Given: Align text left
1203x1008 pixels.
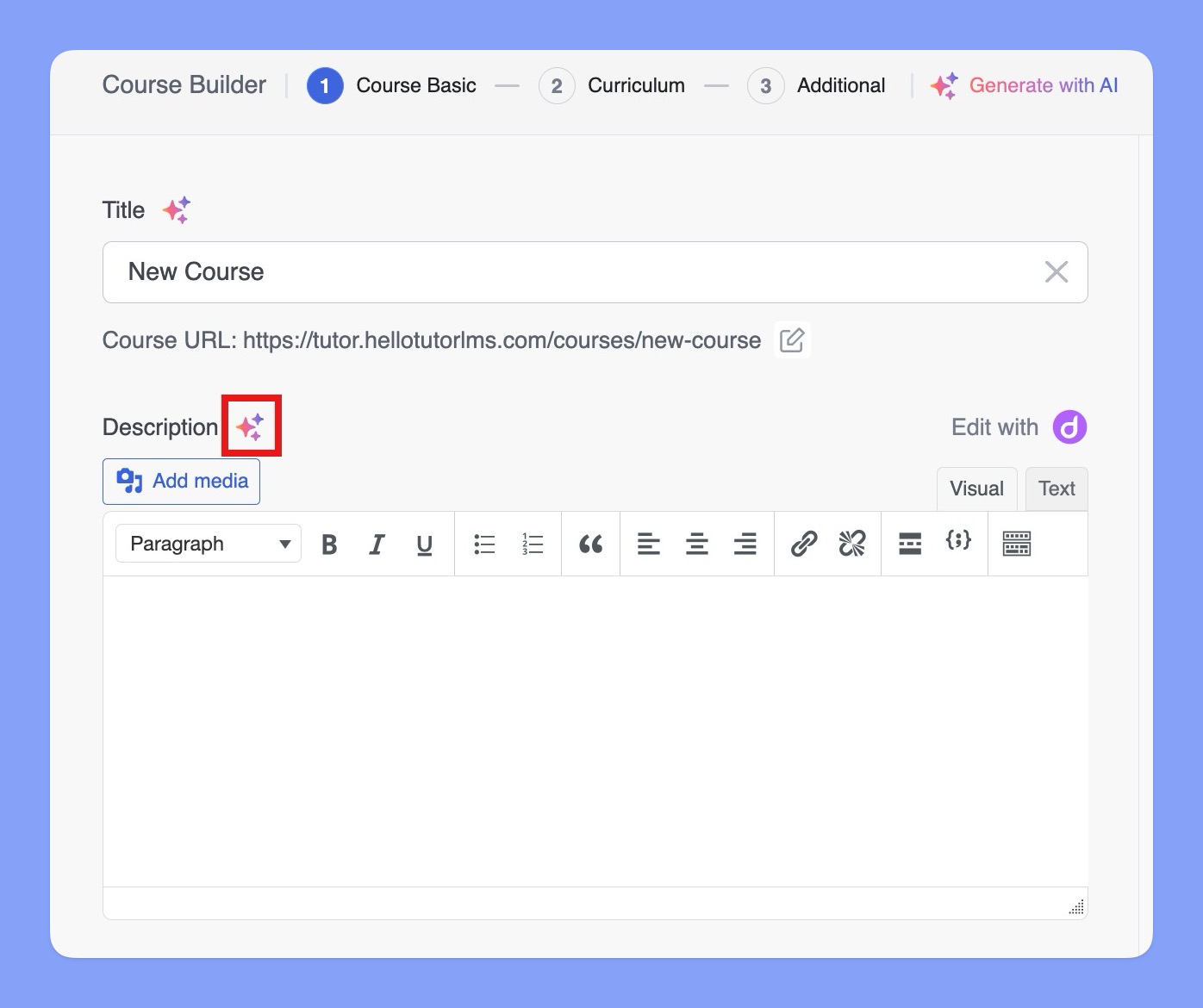Looking at the screenshot, I should click(649, 544).
